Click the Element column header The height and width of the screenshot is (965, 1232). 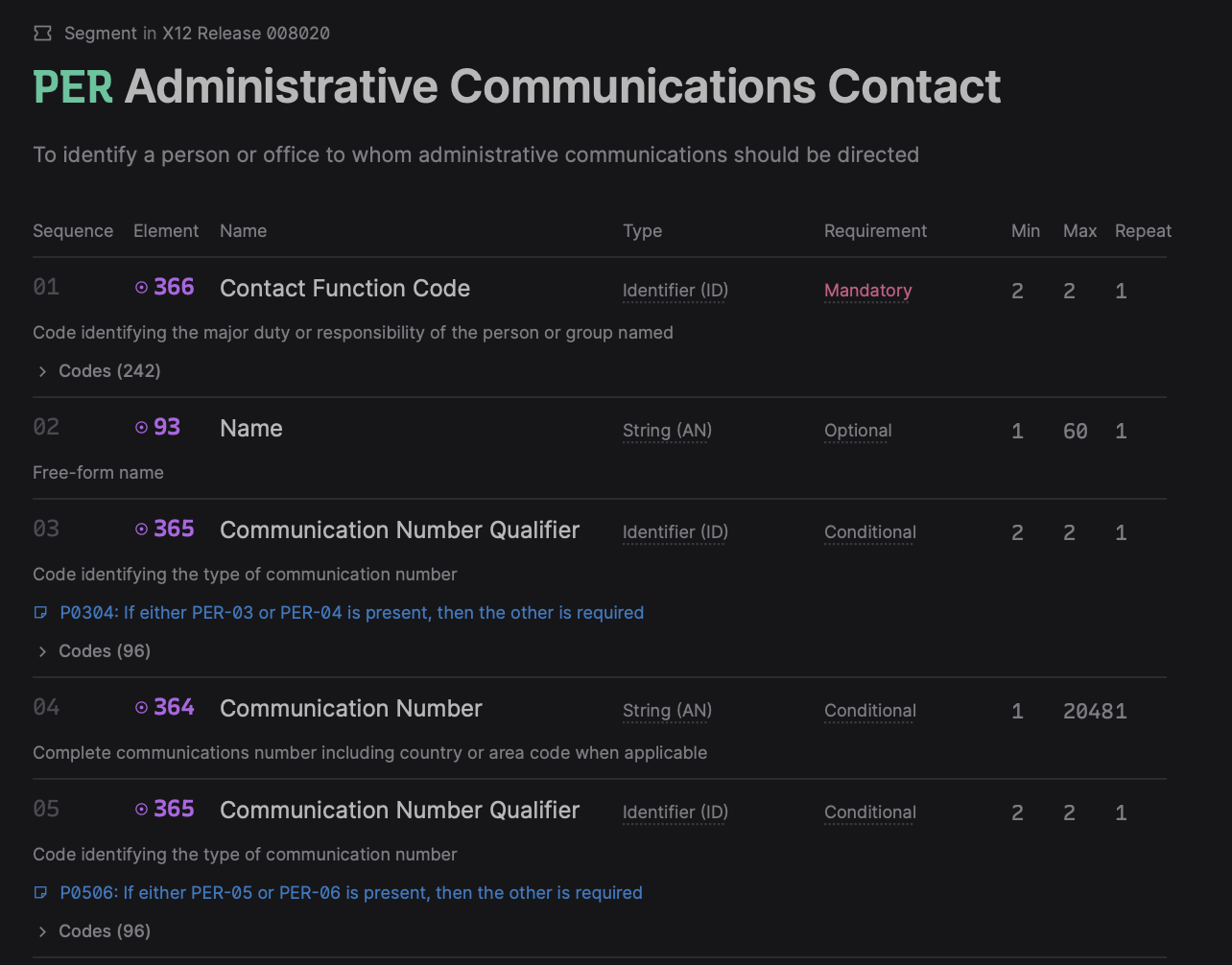tap(166, 231)
